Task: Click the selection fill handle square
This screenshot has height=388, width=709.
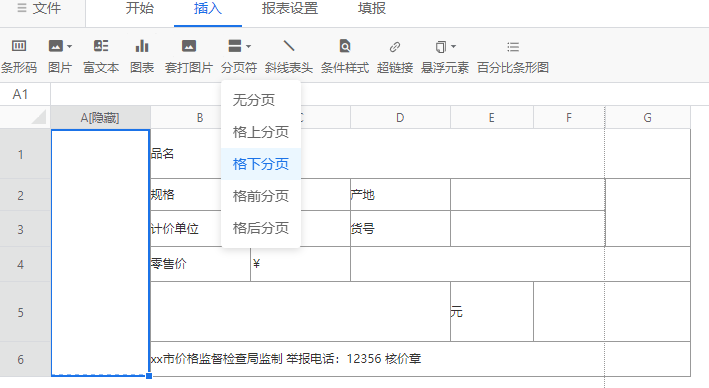Action: pos(149,376)
